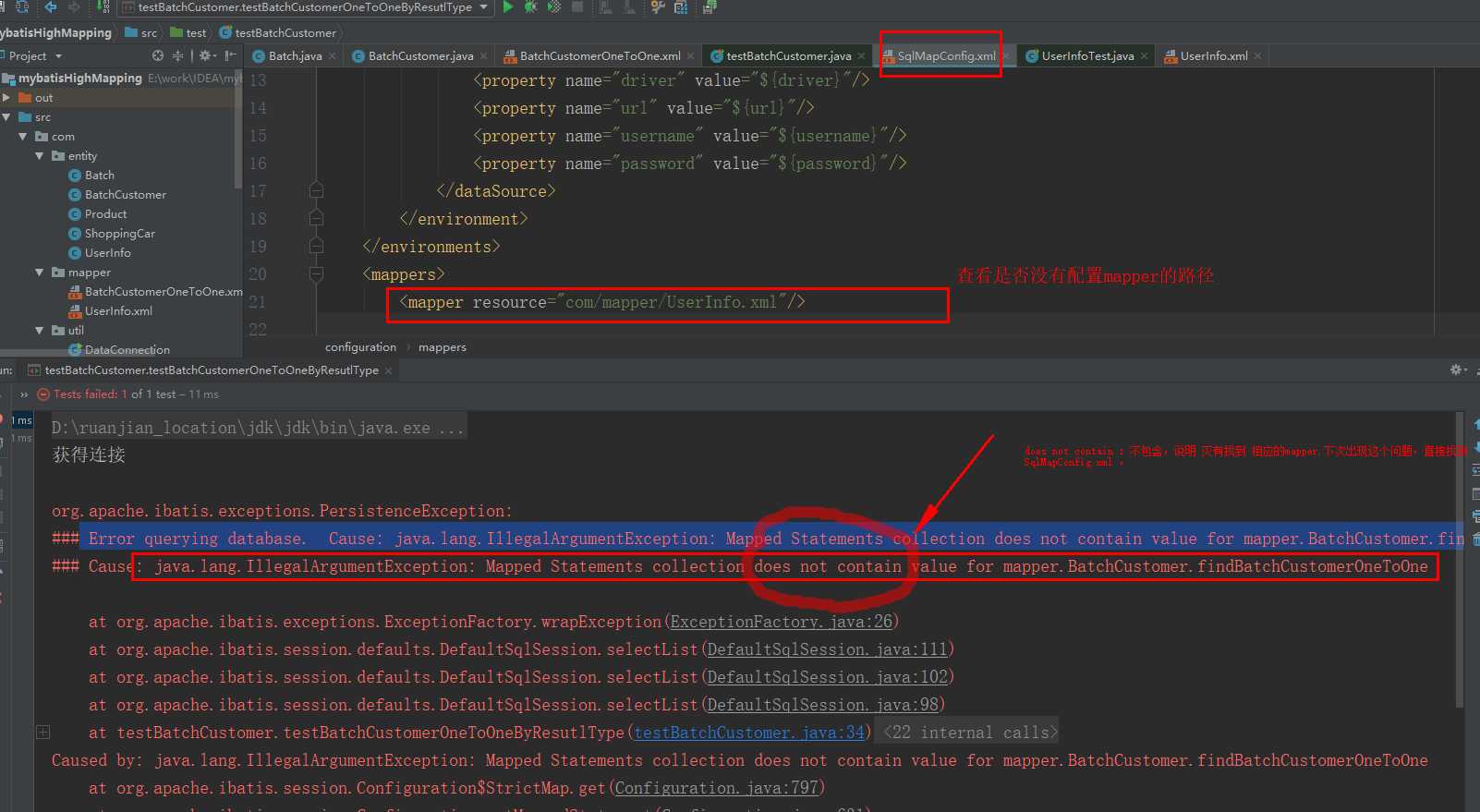Close the Batch.java tab
The height and width of the screenshot is (812, 1480).
(333, 56)
